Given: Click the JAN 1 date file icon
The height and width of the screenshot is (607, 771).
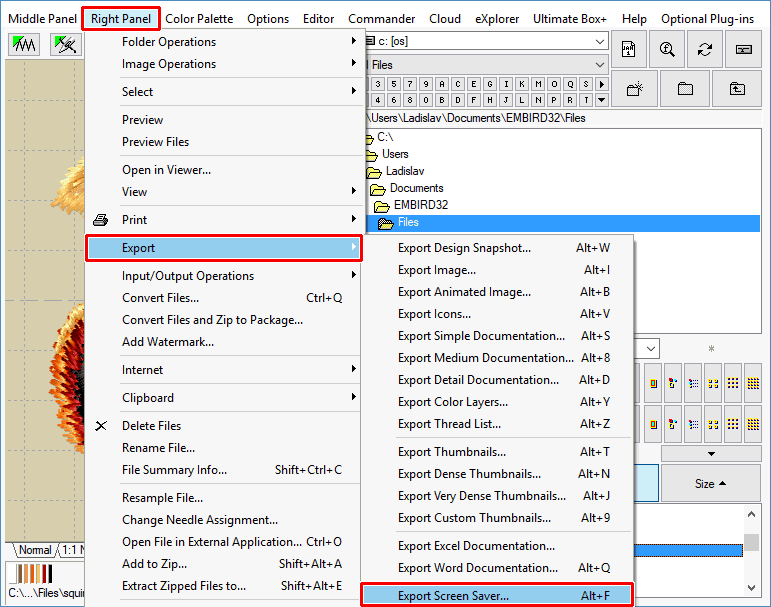Looking at the screenshot, I should pos(628,49).
